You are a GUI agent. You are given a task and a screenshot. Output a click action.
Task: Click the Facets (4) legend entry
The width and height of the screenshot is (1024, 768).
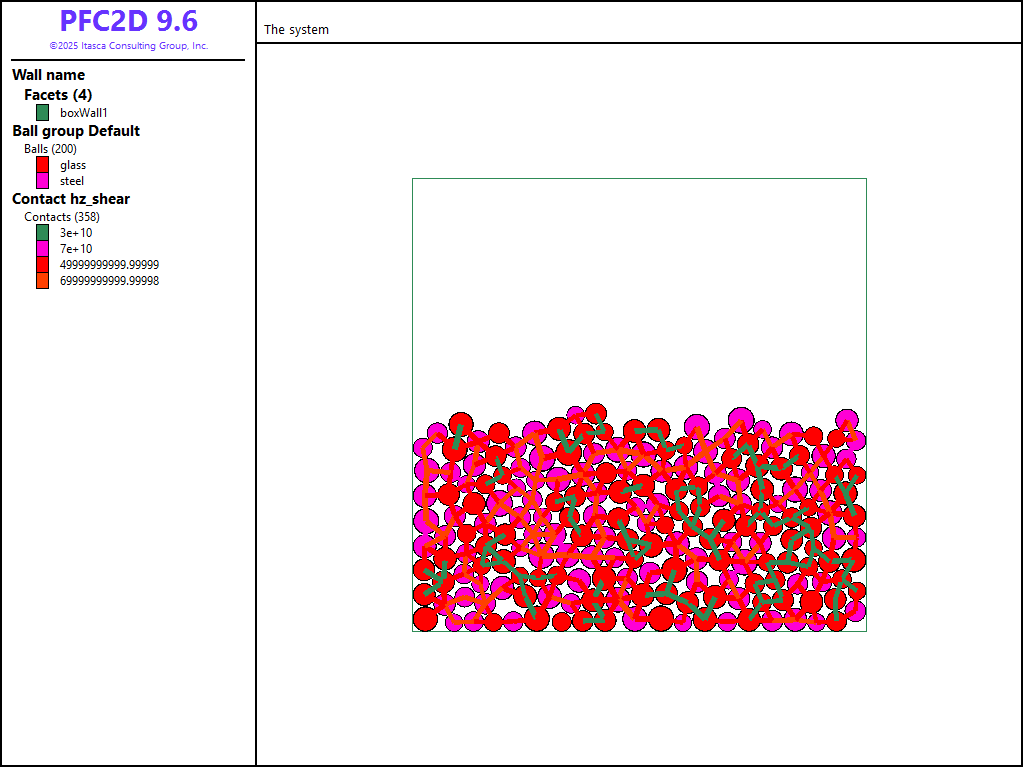point(58,95)
